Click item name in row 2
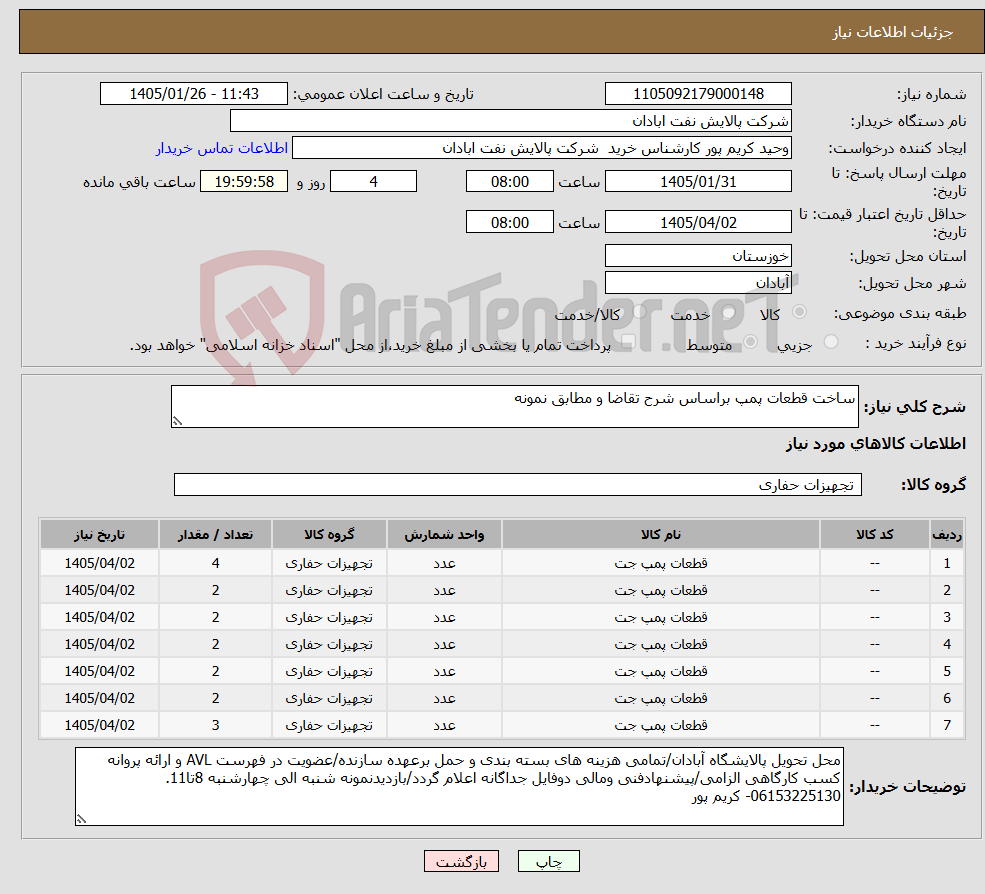 (661, 590)
